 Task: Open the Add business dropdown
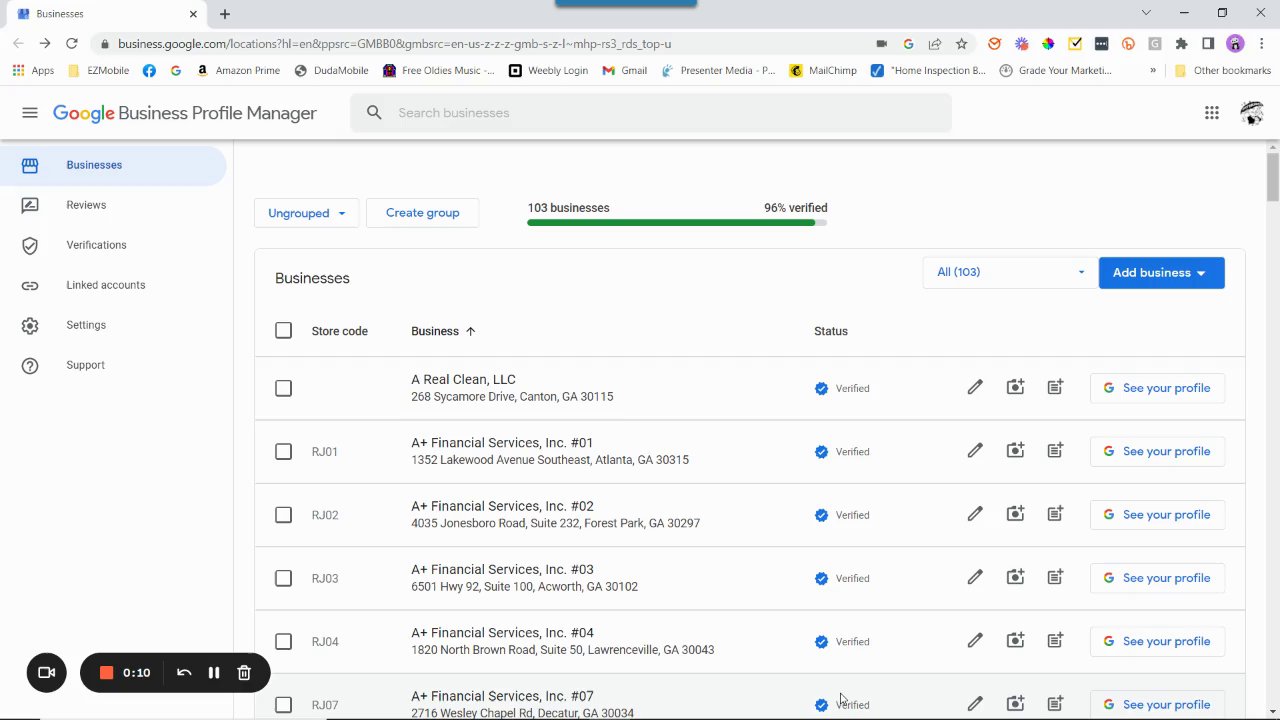click(x=1161, y=273)
